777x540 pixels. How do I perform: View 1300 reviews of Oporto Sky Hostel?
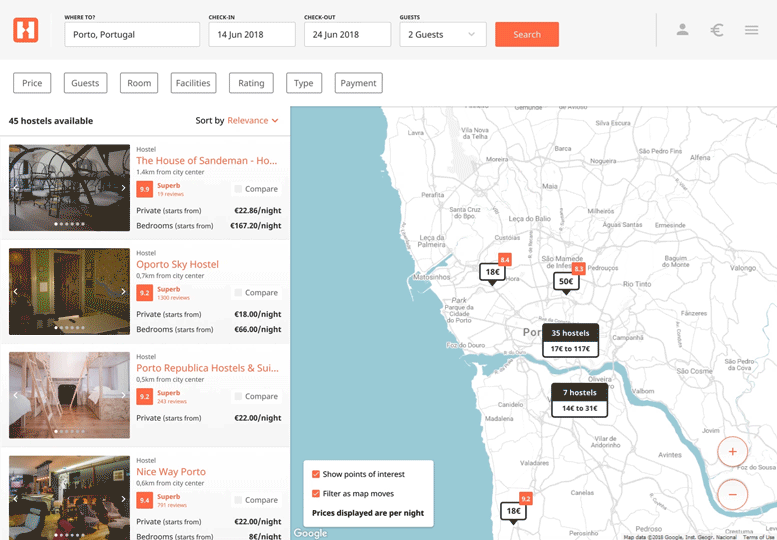click(x=173, y=298)
